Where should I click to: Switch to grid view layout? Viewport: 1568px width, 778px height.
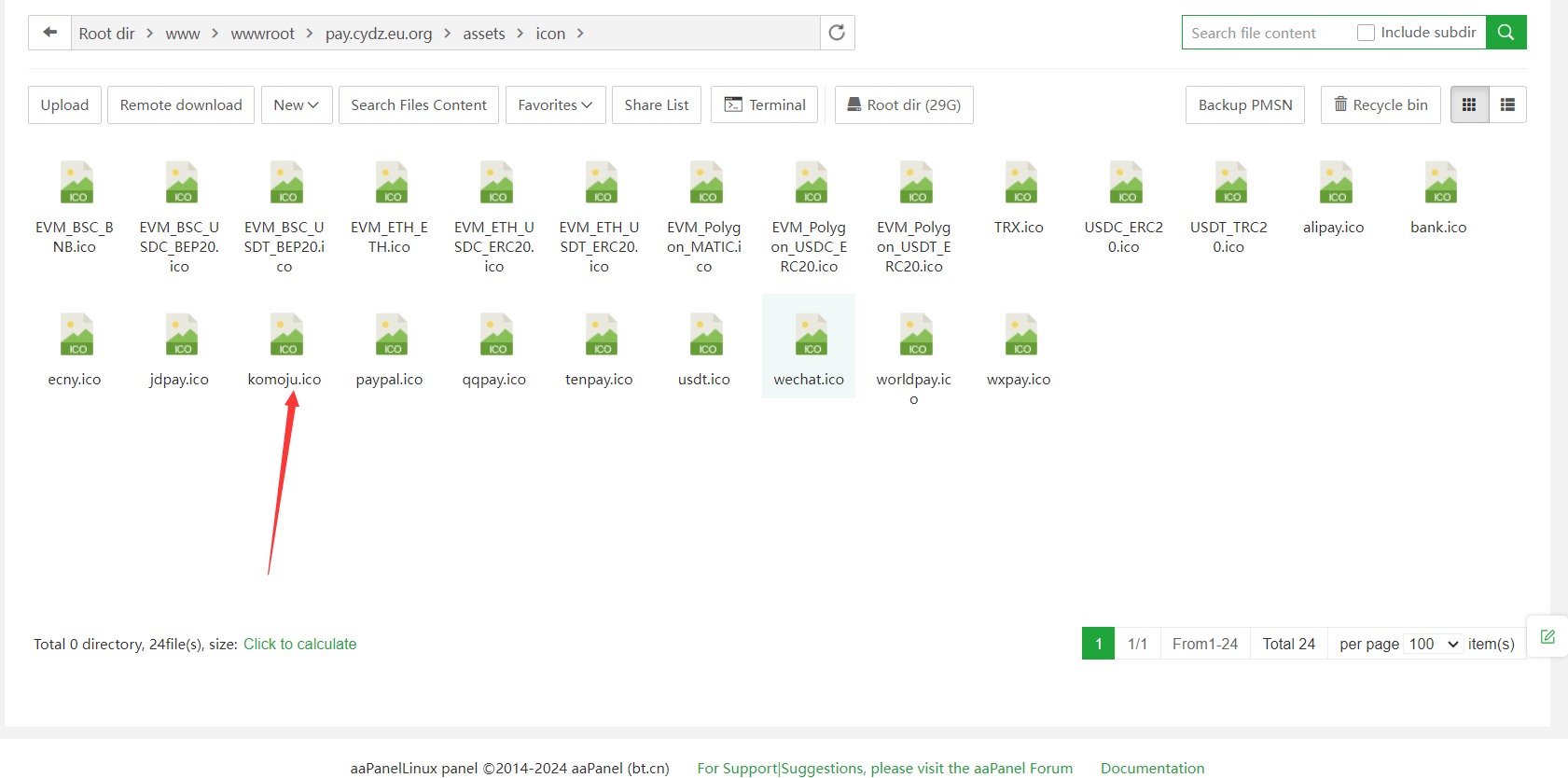tap(1469, 104)
